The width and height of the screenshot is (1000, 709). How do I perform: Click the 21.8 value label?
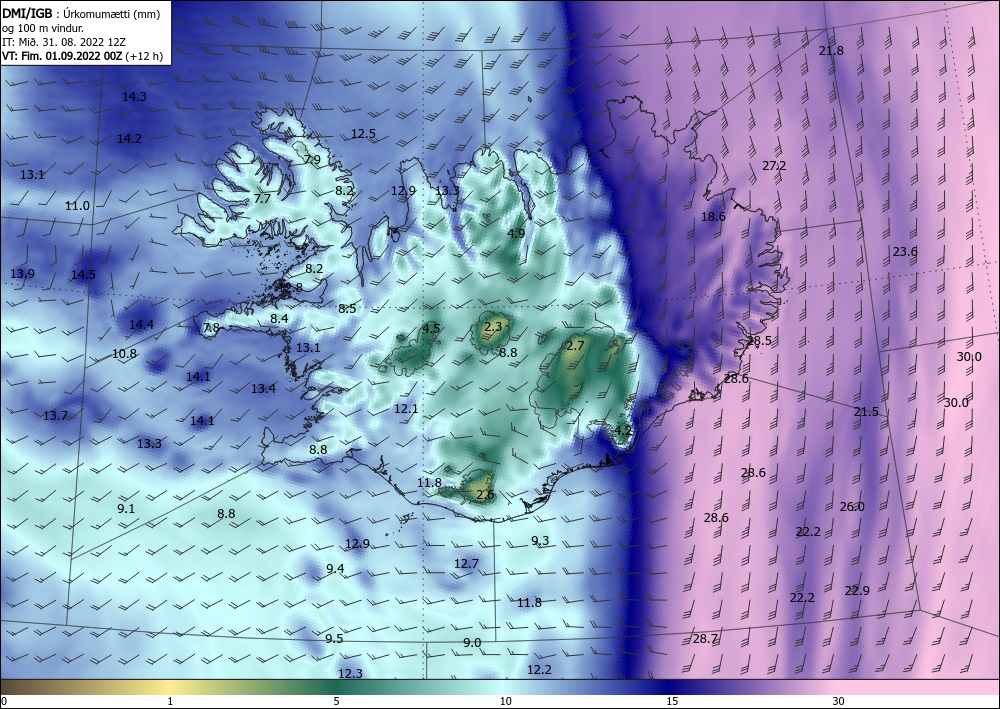tap(831, 50)
